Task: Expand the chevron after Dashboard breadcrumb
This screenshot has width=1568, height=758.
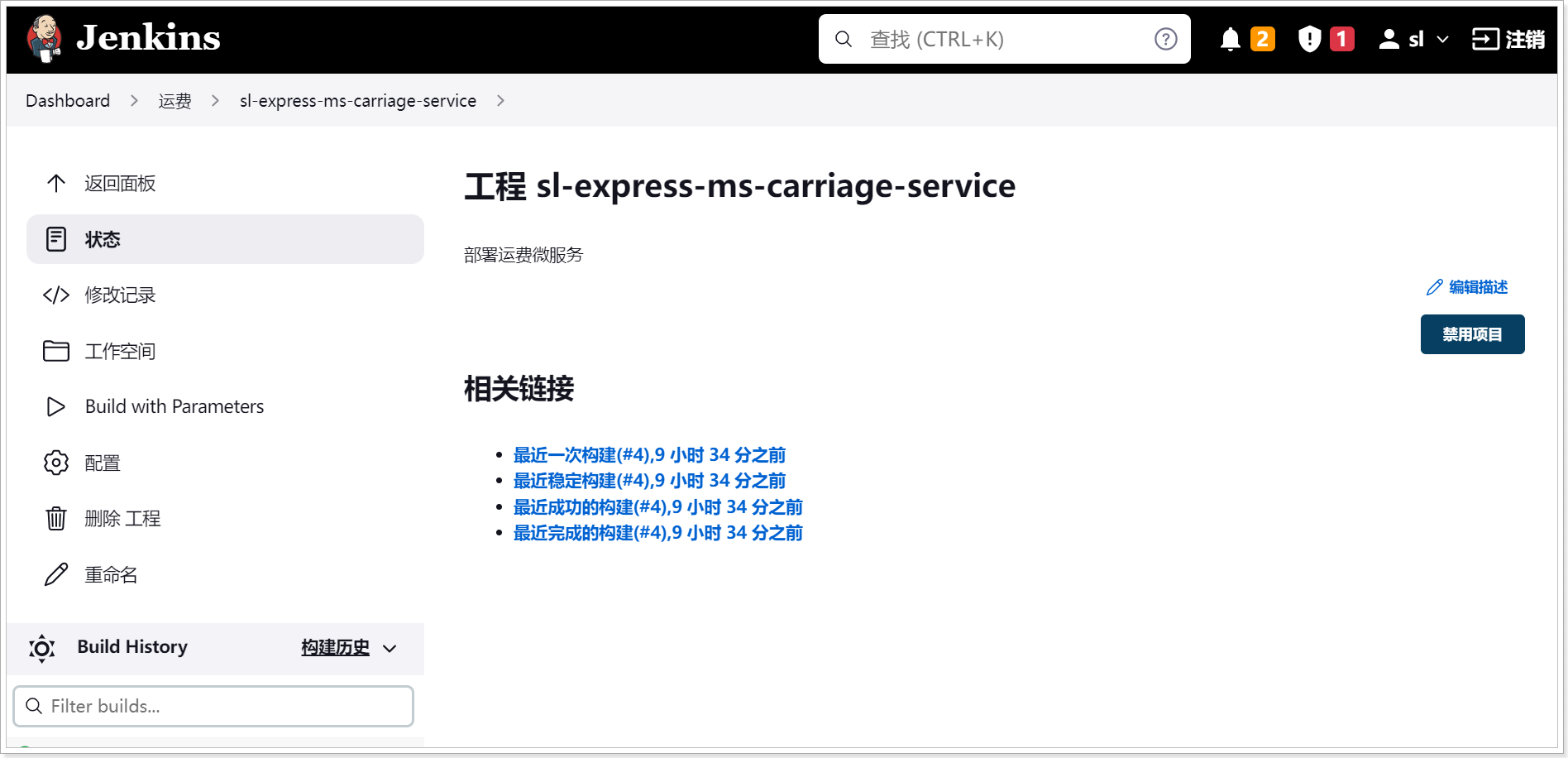Action: pyautogui.click(x=134, y=101)
